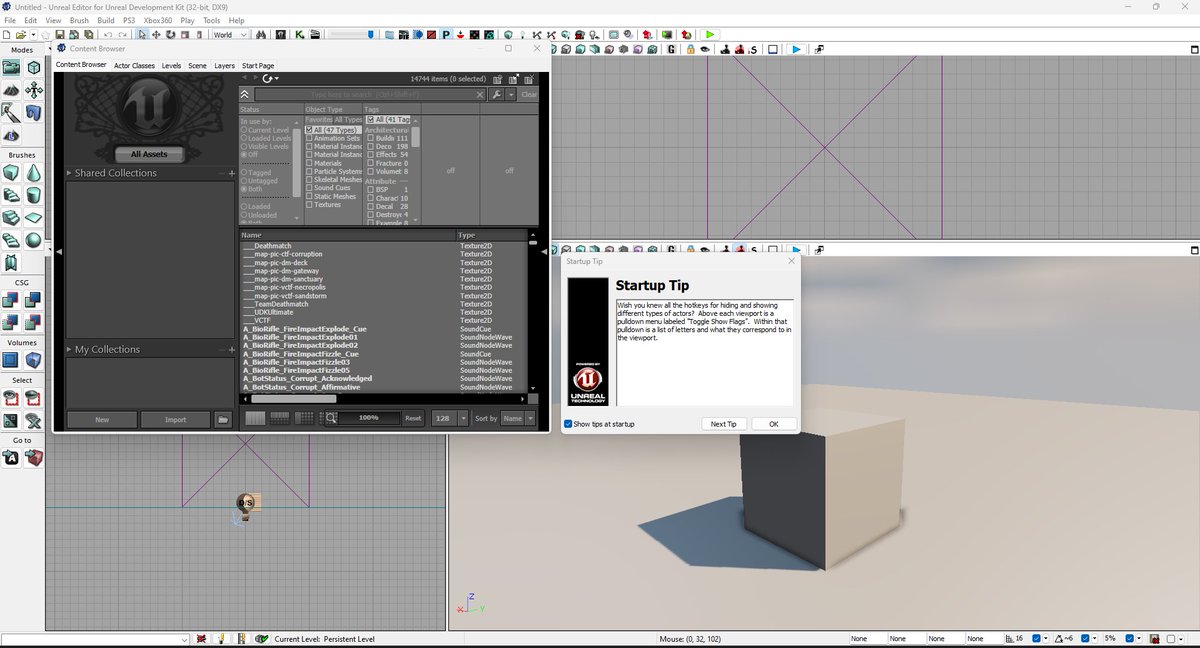Check the Sound Cues object type filter
Screen dimensions: 1200x648
click(310, 188)
